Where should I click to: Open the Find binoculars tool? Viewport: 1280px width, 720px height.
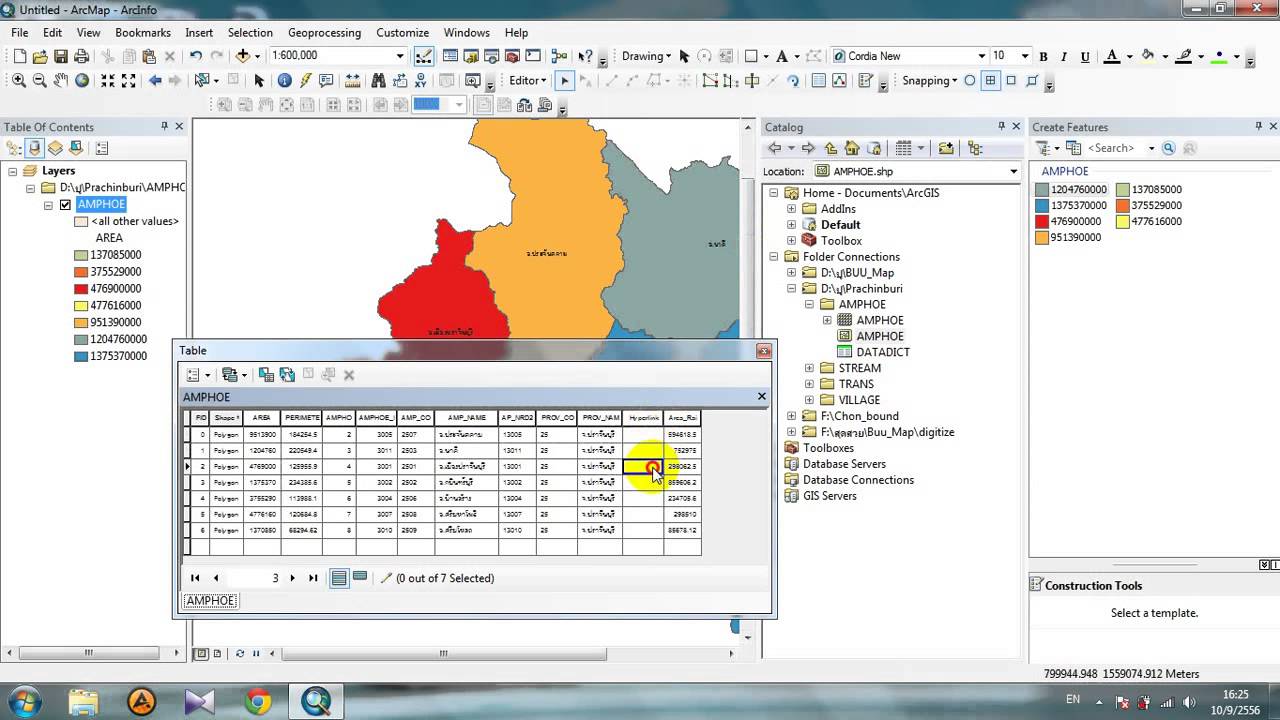378,80
